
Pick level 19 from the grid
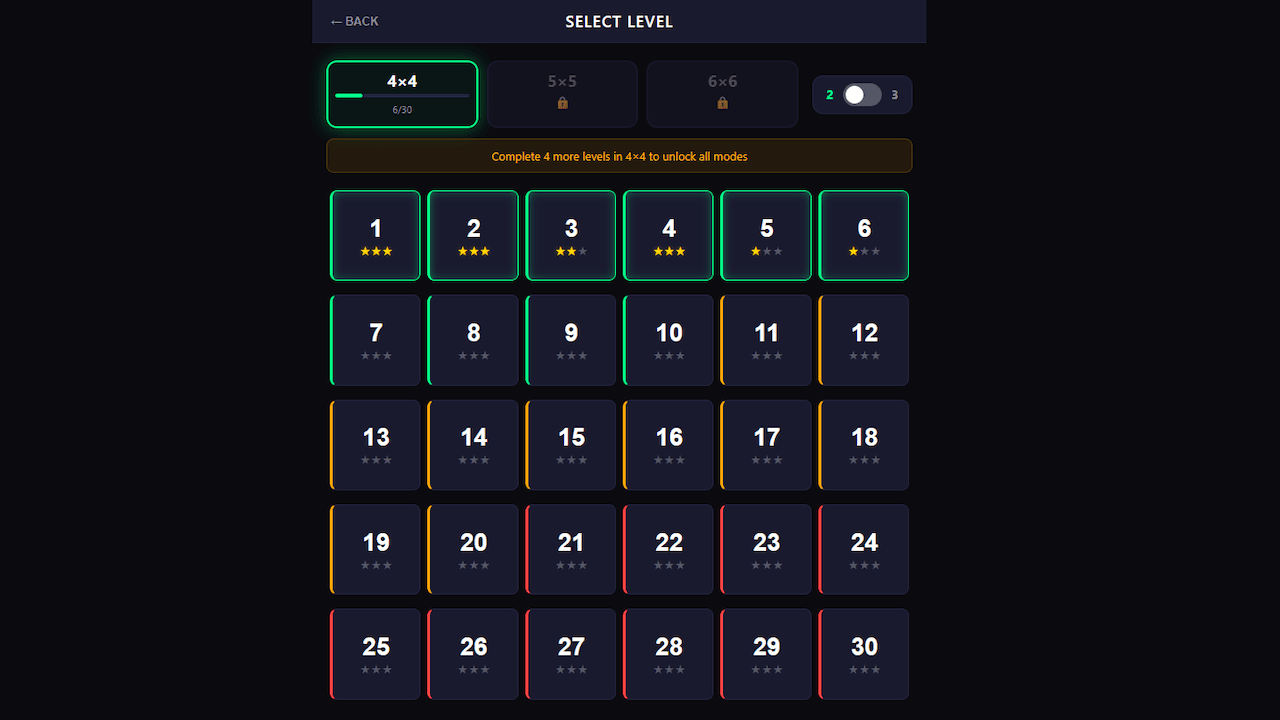click(x=376, y=549)
